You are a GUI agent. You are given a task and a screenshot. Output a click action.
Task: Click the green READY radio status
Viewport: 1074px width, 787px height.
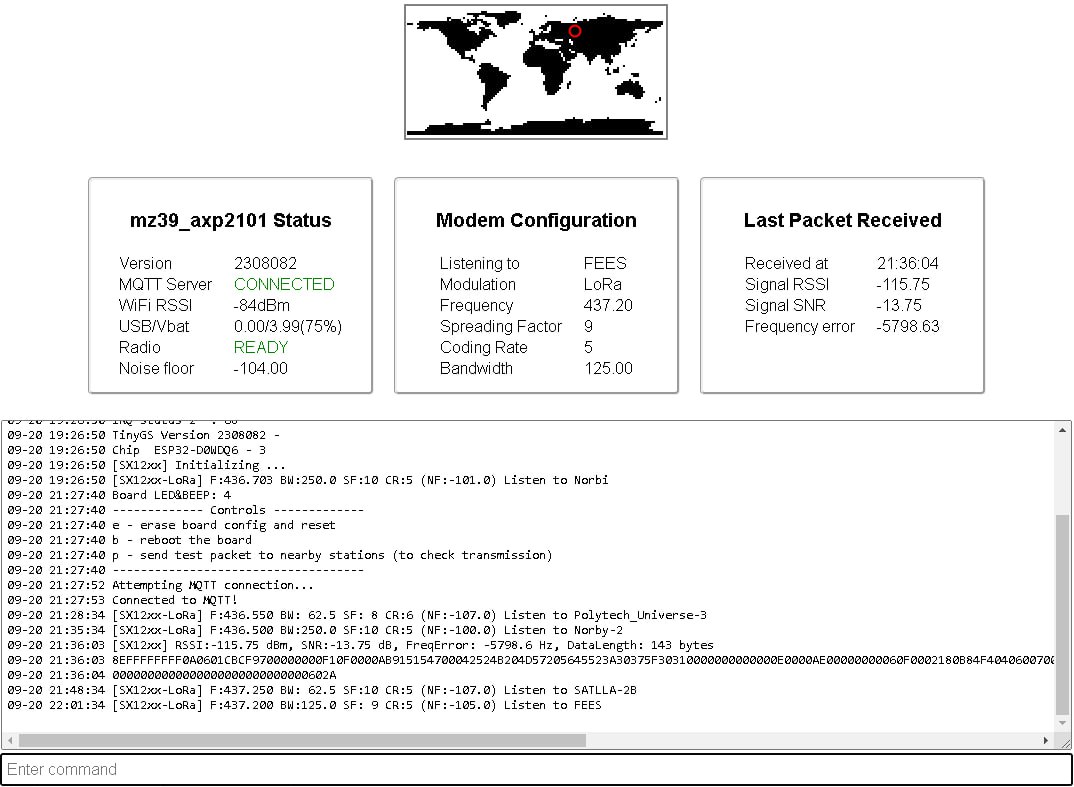(x=260, y=347)
